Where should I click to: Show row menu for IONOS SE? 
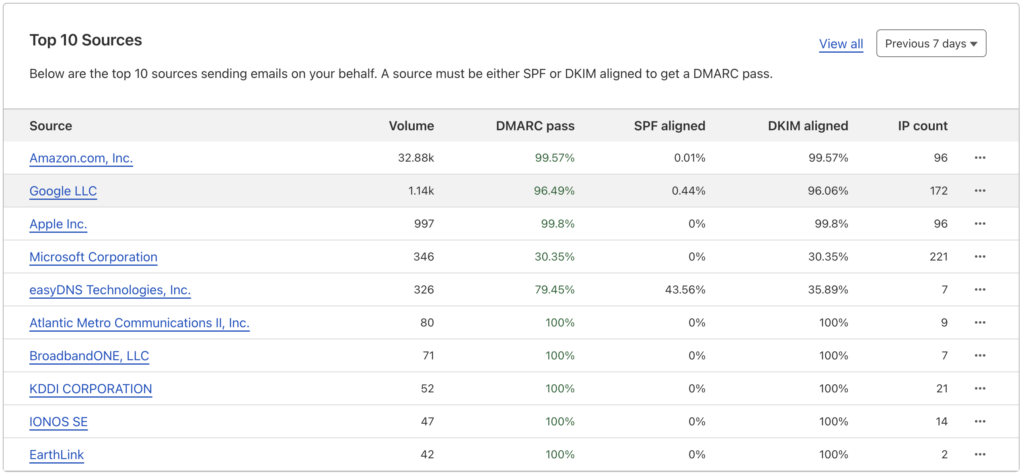979,422
